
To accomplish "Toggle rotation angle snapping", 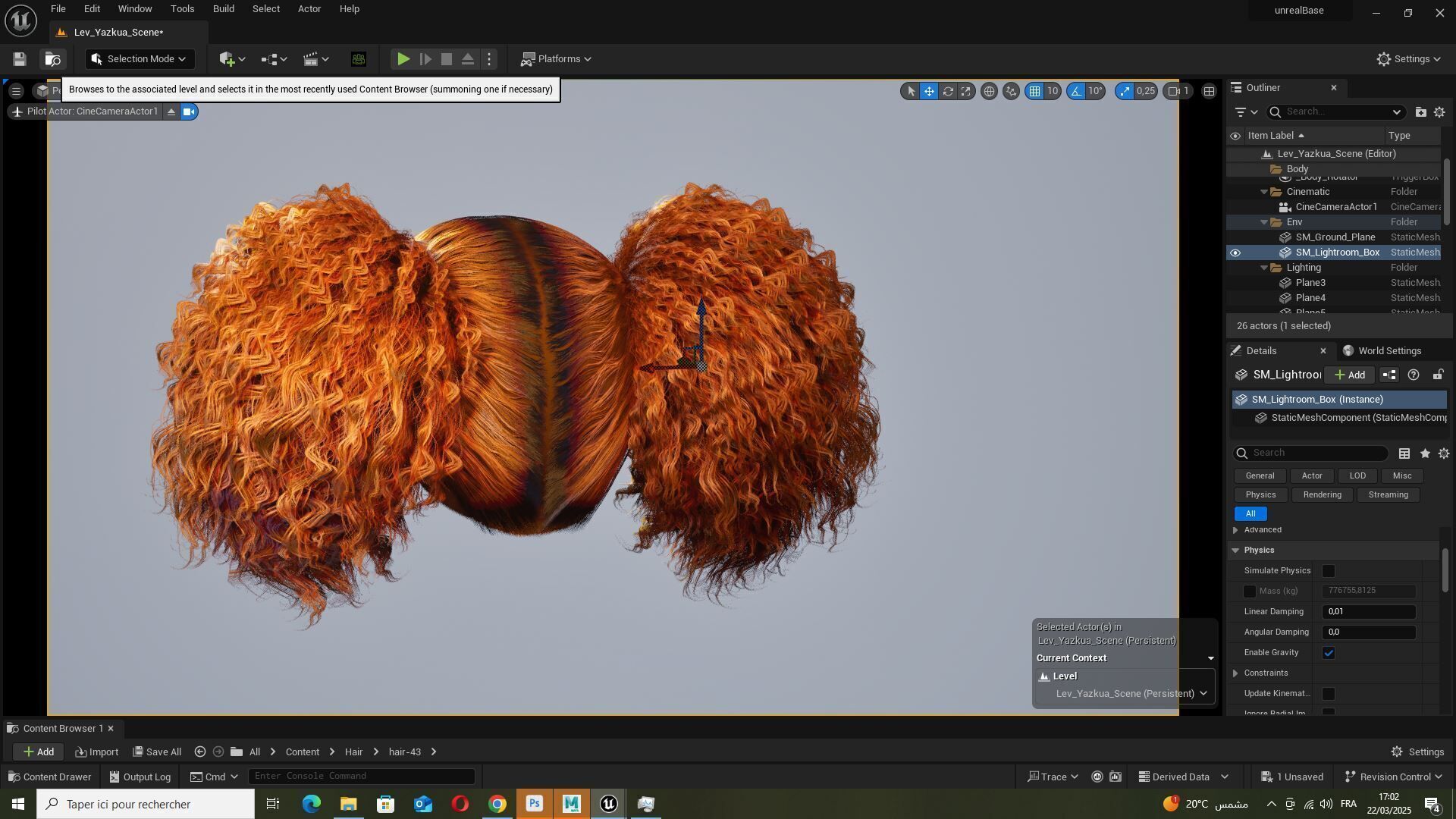I will tap(1076, 91).
